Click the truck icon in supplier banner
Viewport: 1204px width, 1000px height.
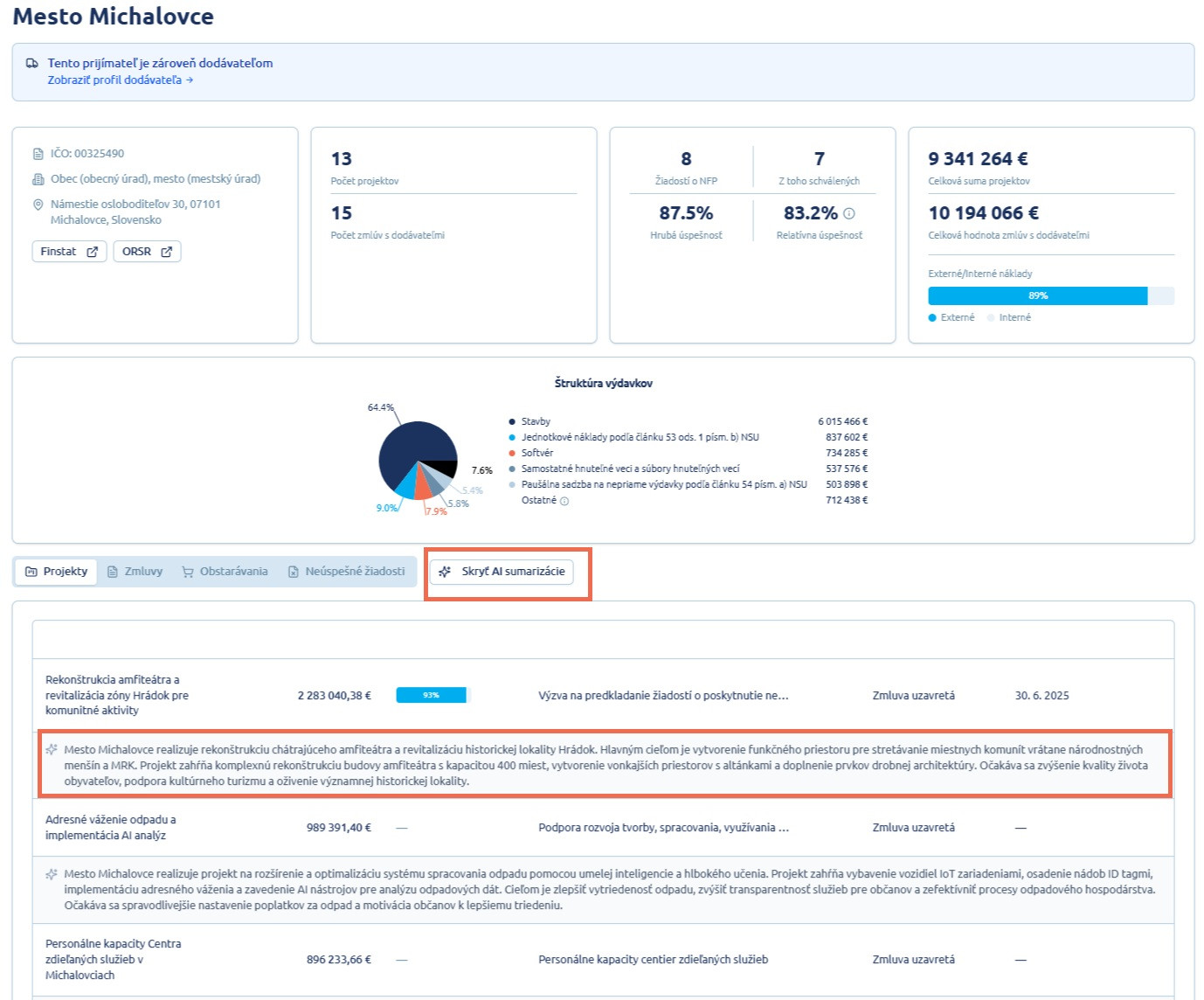(x=32, y=63)
